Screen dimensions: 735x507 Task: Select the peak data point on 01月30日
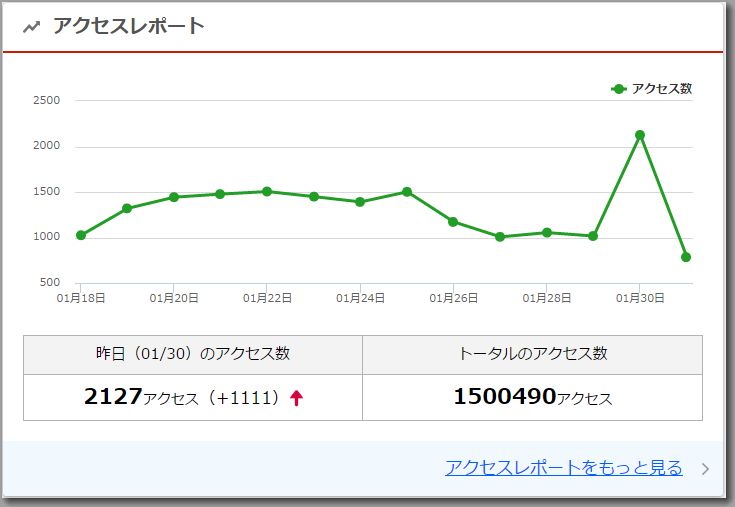point(640,135)
